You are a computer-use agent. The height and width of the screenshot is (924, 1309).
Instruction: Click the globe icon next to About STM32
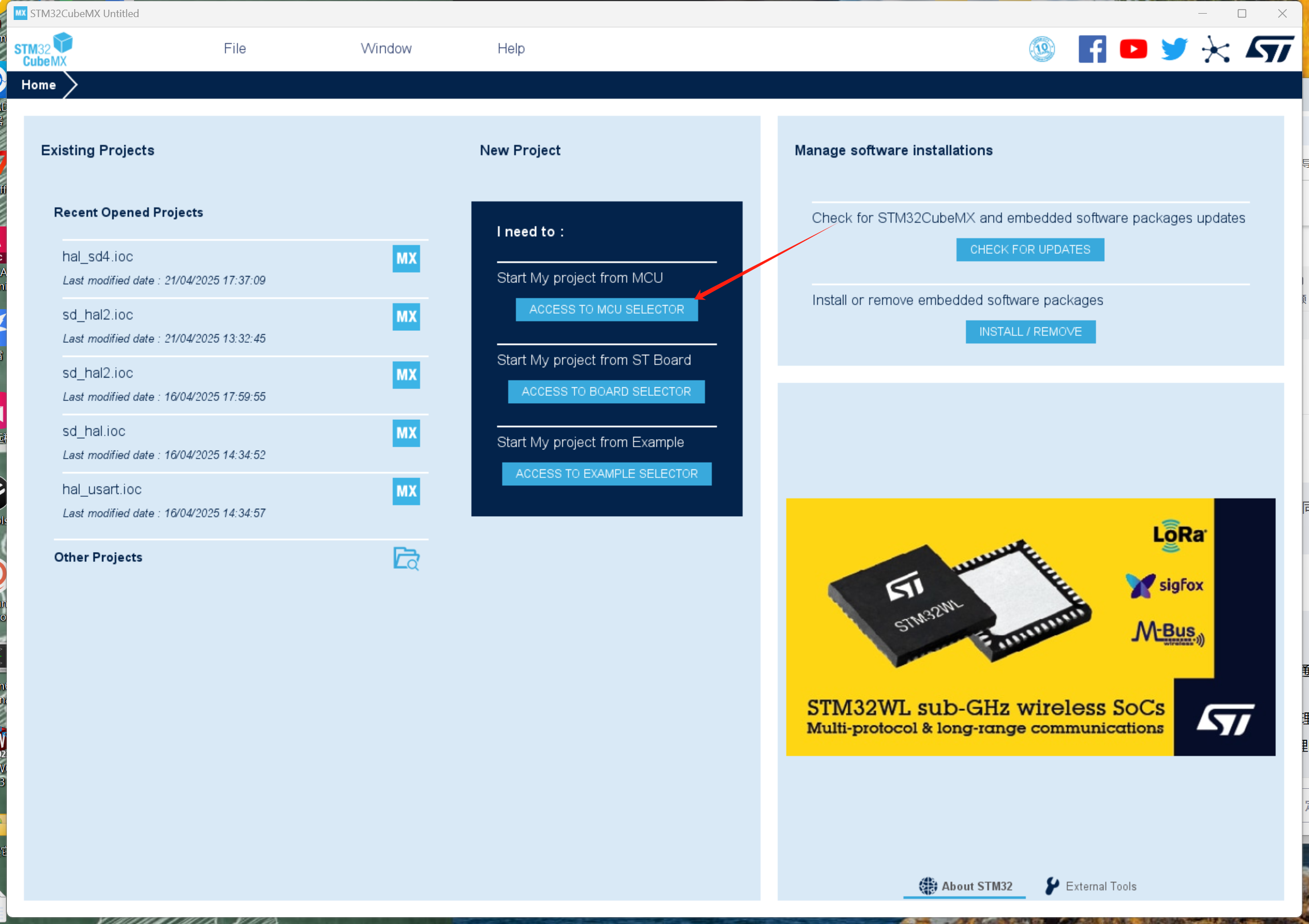[927, 886]
